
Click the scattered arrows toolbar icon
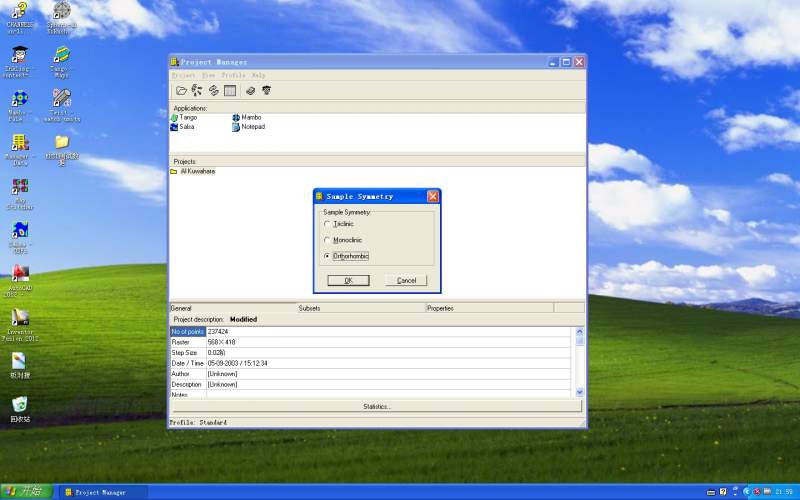197,91
